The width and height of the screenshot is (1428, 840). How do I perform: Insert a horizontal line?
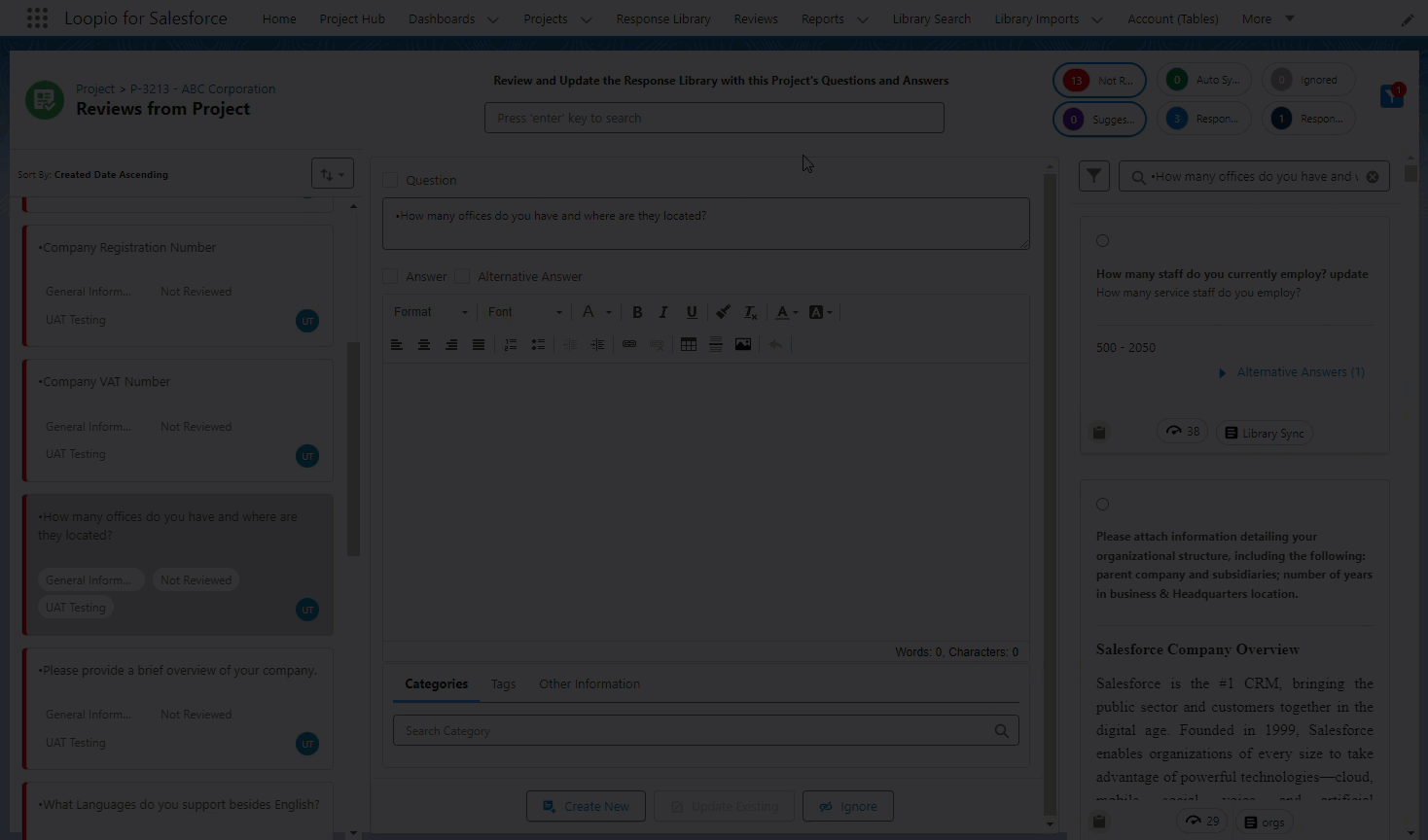pos(716,344)
